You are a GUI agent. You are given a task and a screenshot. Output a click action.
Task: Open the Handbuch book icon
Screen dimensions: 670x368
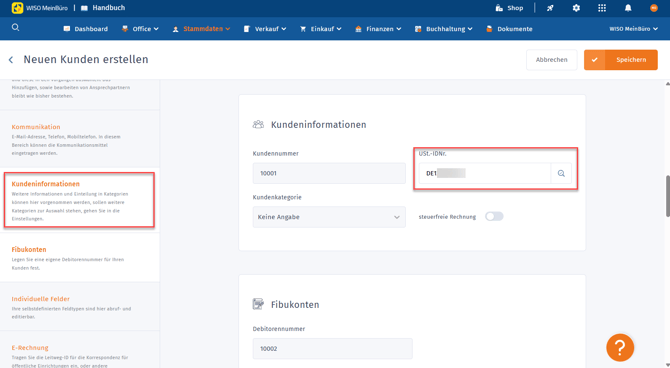[x=84, y=8]
